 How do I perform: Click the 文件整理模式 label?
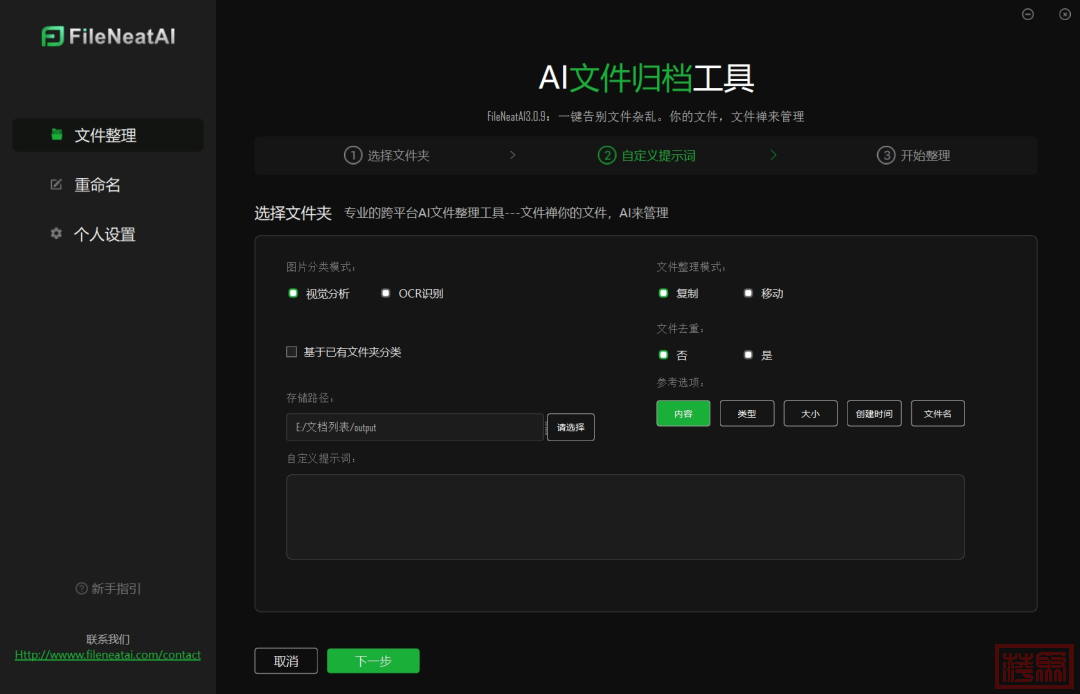(691, 266)
